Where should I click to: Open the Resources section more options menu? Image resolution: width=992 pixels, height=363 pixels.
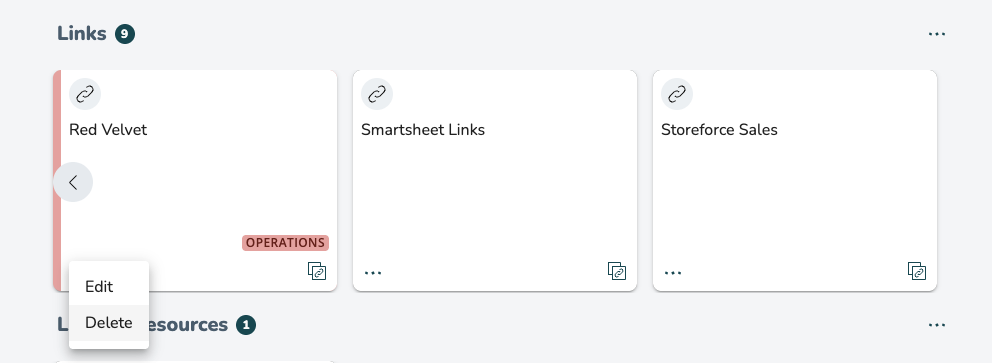tap(937, 325)
